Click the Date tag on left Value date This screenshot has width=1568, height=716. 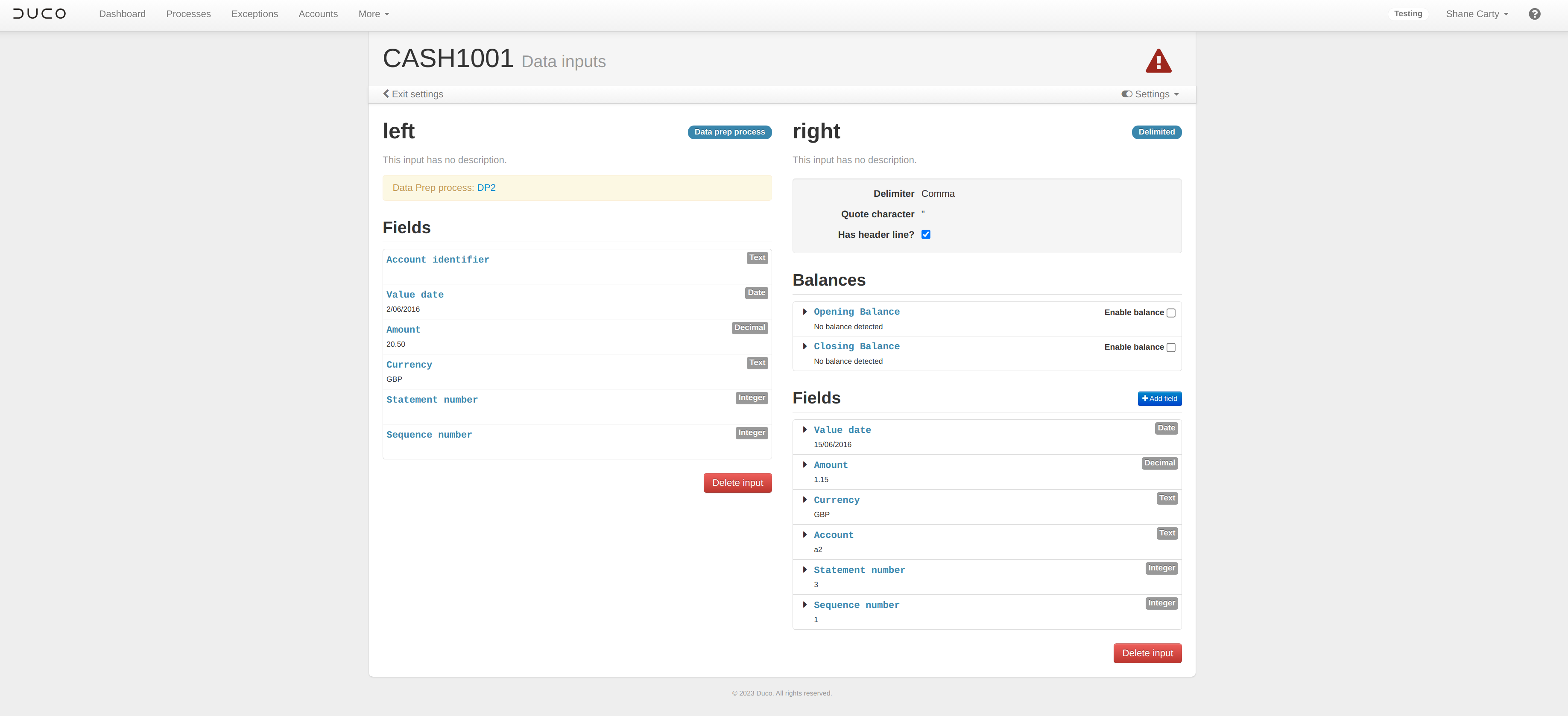point(756,293)
